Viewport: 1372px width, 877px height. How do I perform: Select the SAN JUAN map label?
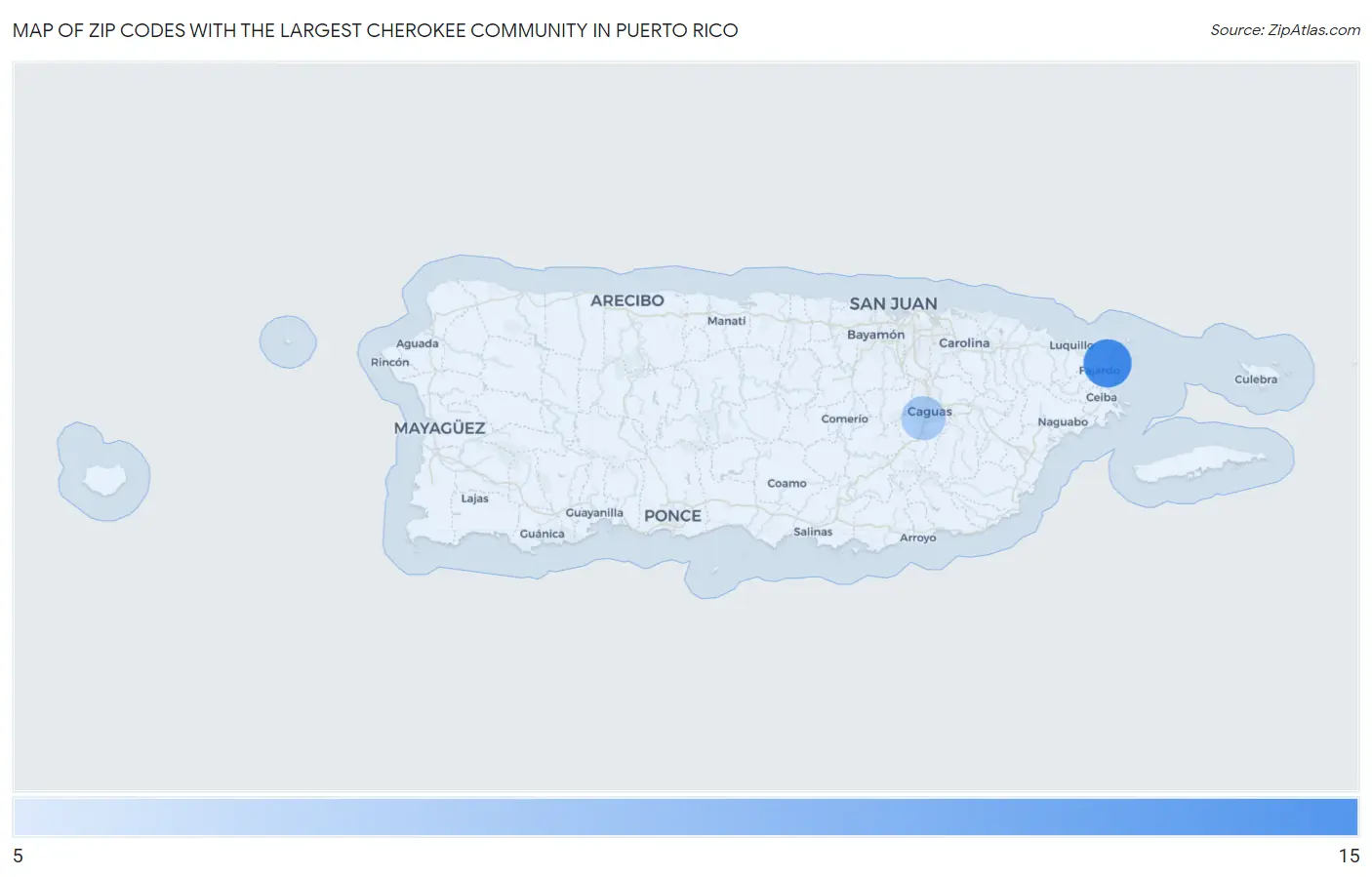point(893,303)
